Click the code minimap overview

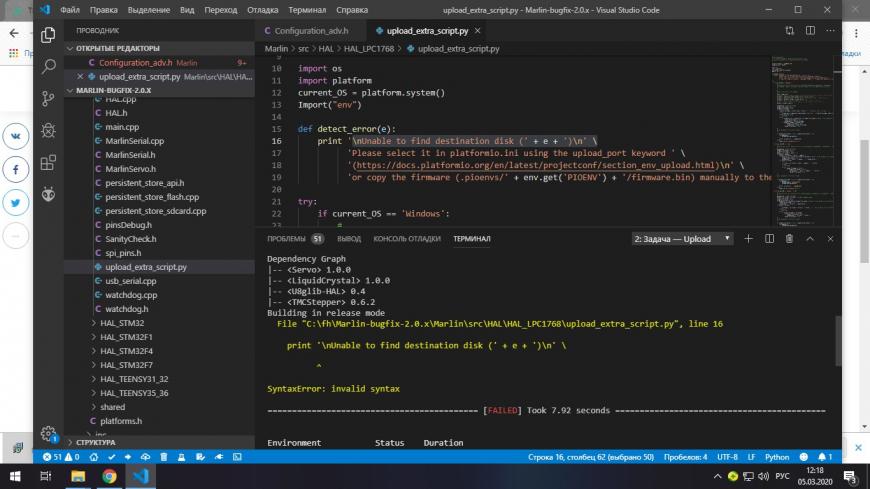coord(802,142)
